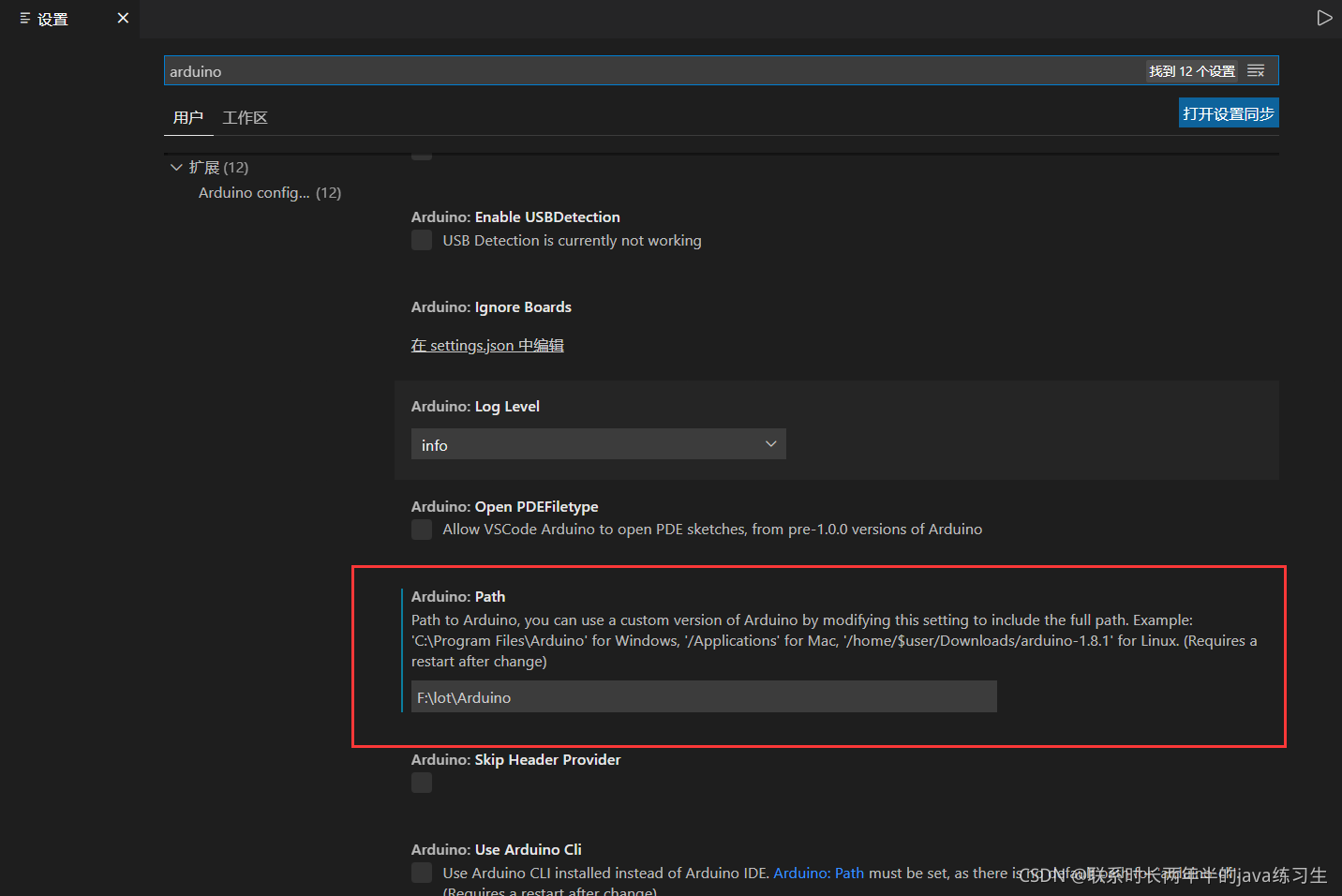Open 在 settings.json 中编辑 link

tap(487, 345)
